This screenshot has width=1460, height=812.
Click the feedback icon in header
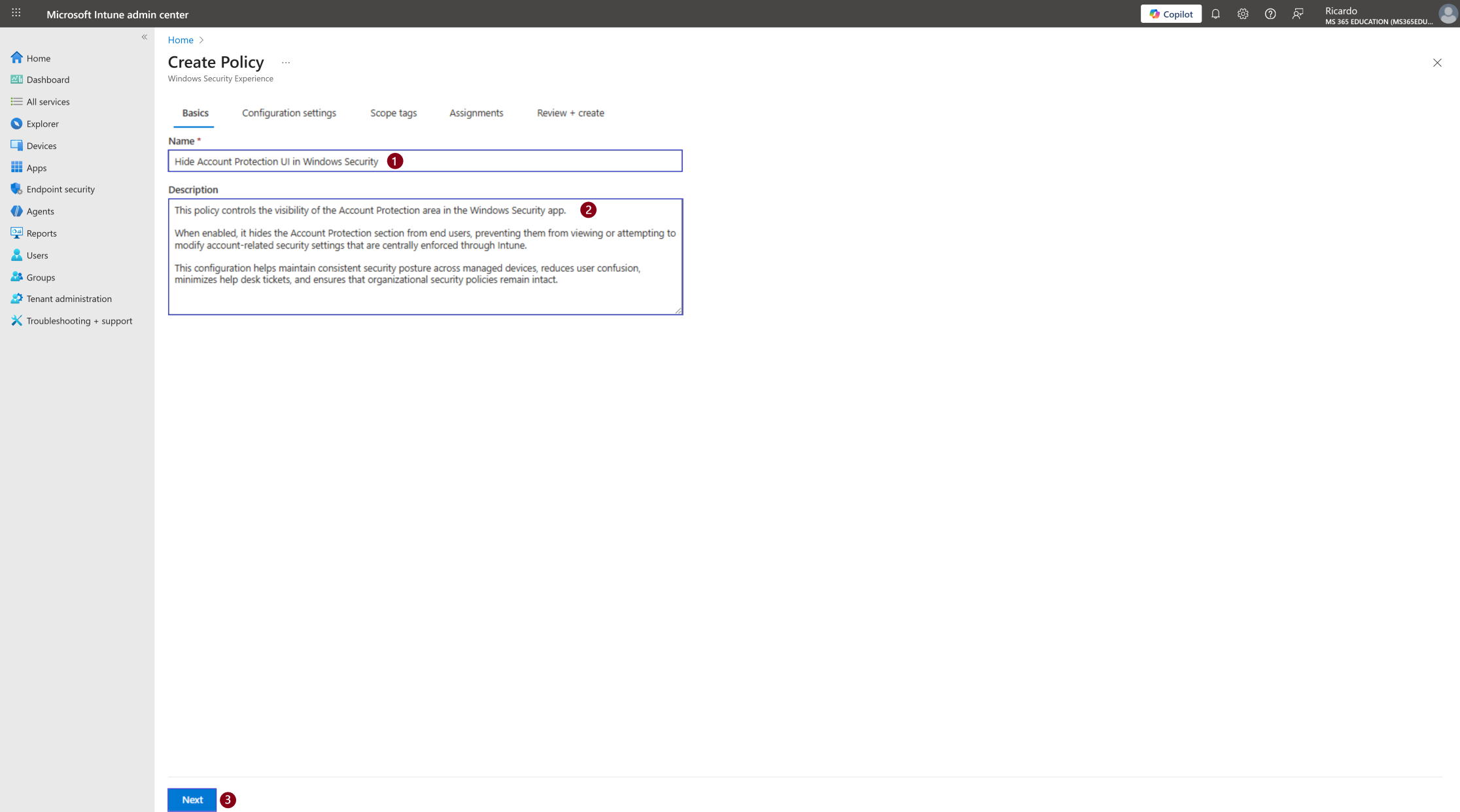coord(1298,14)
